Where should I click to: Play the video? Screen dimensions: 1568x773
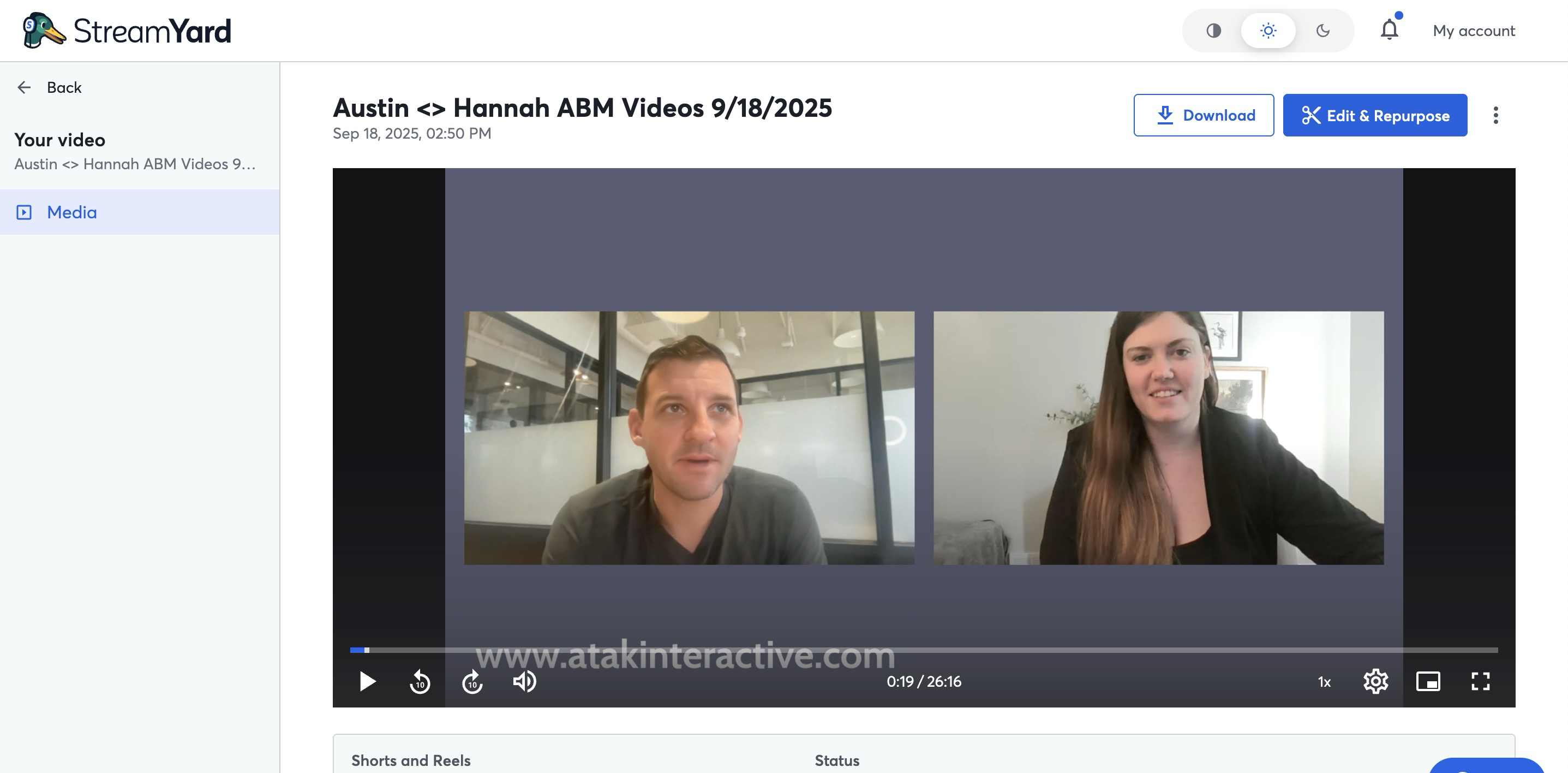click(367, 681)
